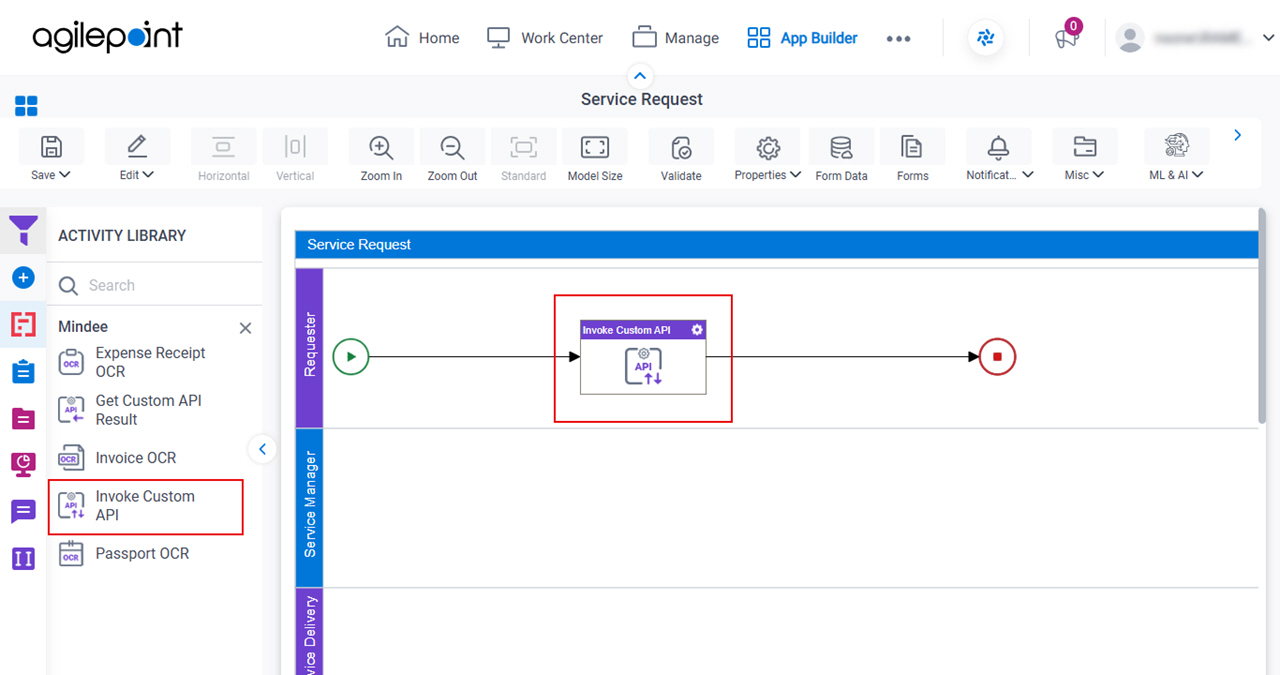Image resolution: width=1280 pixels, height=675 pixels.
Task: Click the red end event node
Action: tap(997, 357)
